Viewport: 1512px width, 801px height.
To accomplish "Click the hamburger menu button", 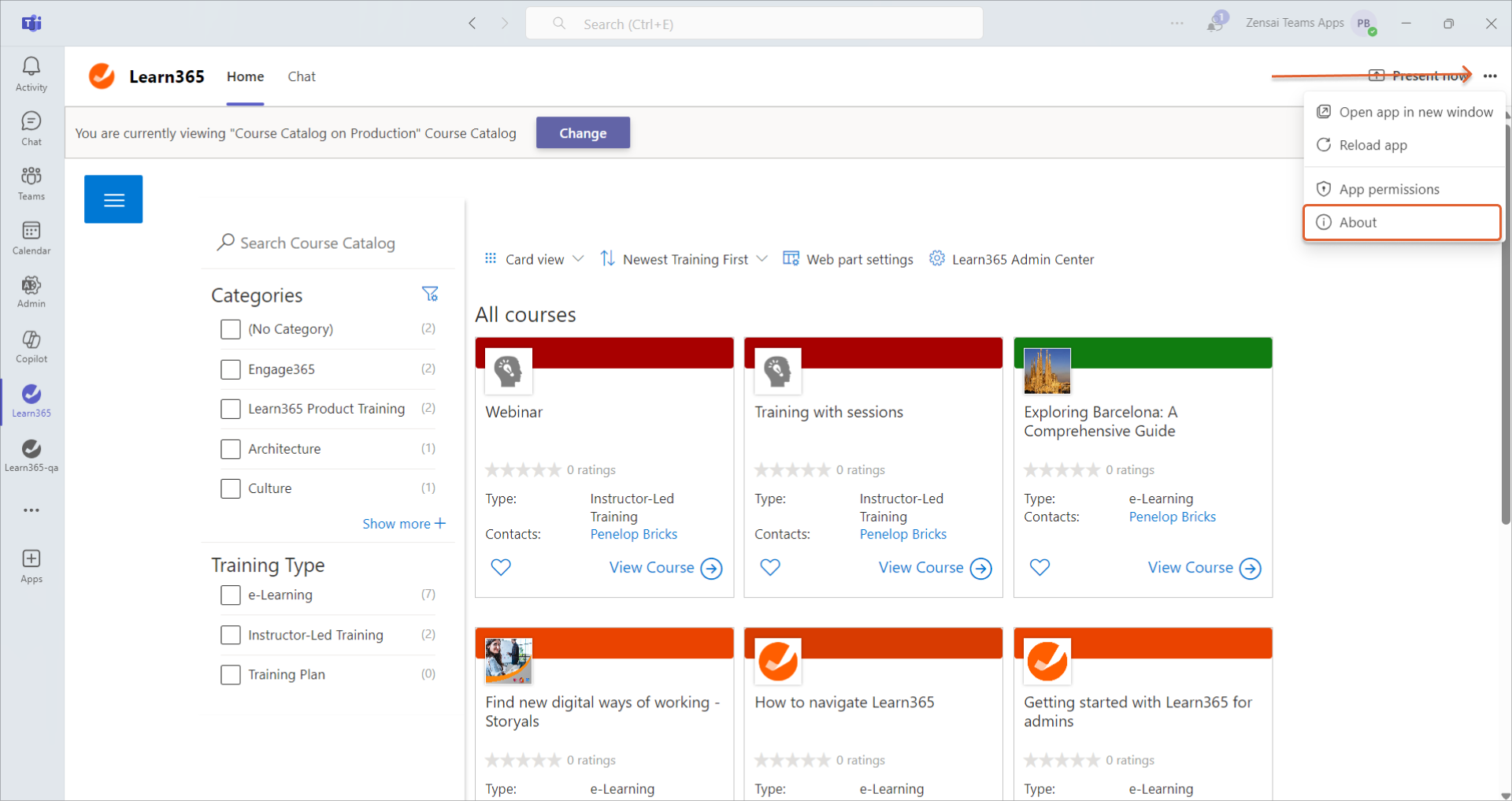I will tap(113, 199).
